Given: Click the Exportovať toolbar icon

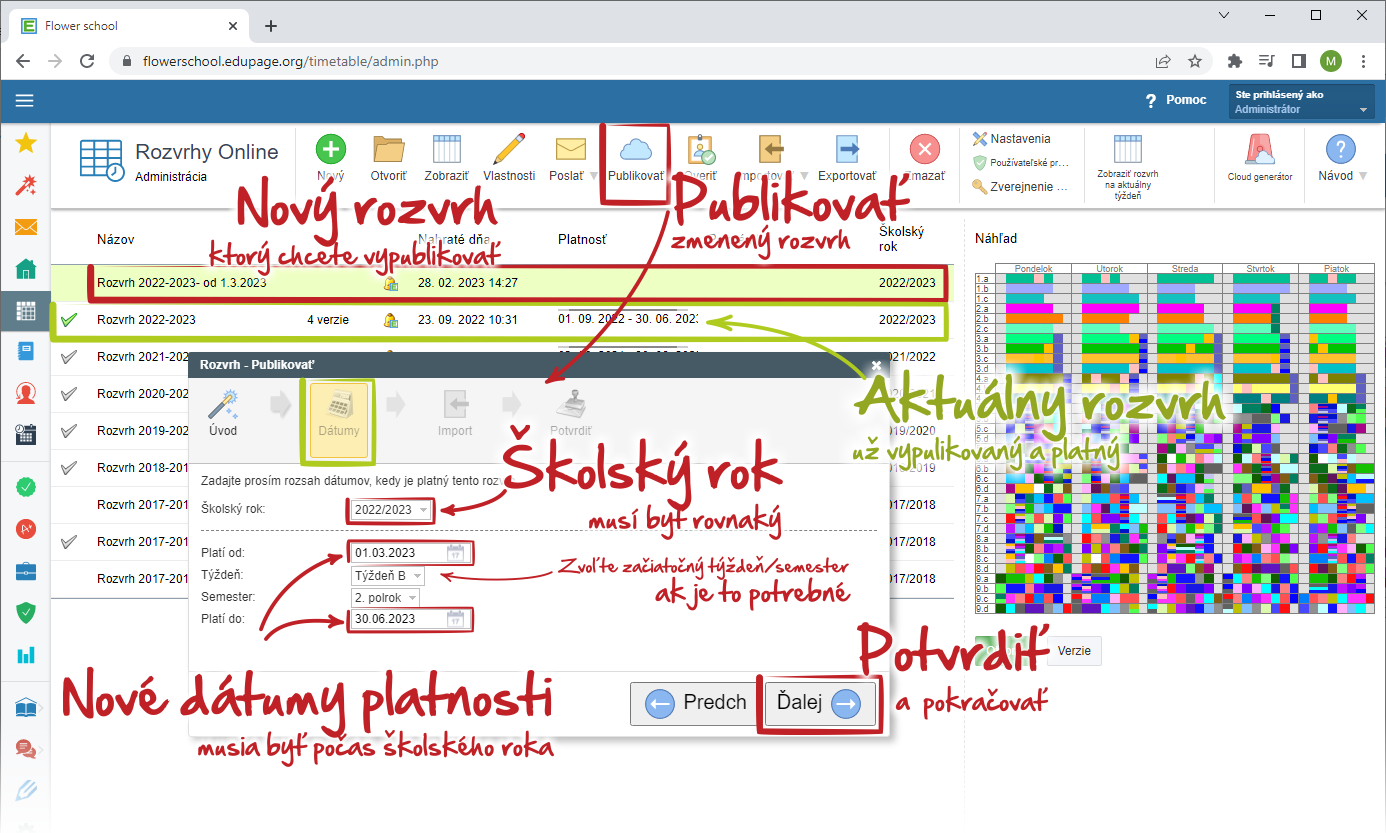Looking at the screenshot, I should pos(848,149).
